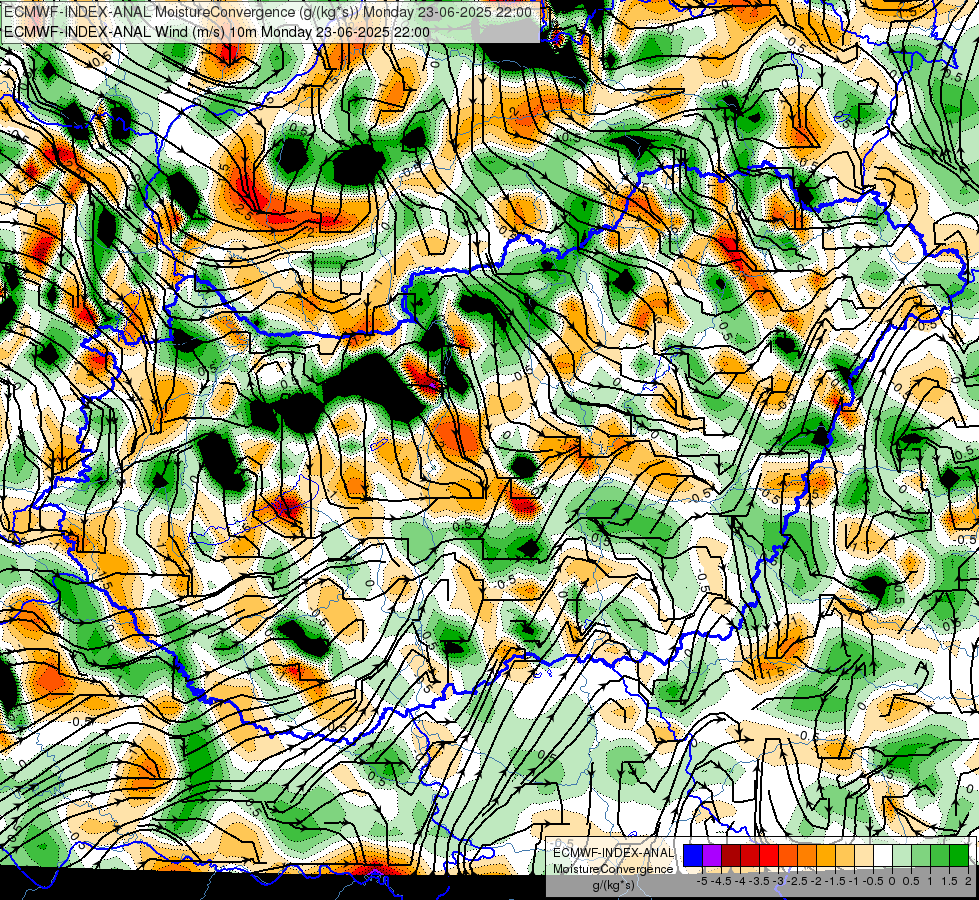Choose the legend swatch between -1.5 and -1
The width and height of the screenshot is (979, 900).
[845, 855]
